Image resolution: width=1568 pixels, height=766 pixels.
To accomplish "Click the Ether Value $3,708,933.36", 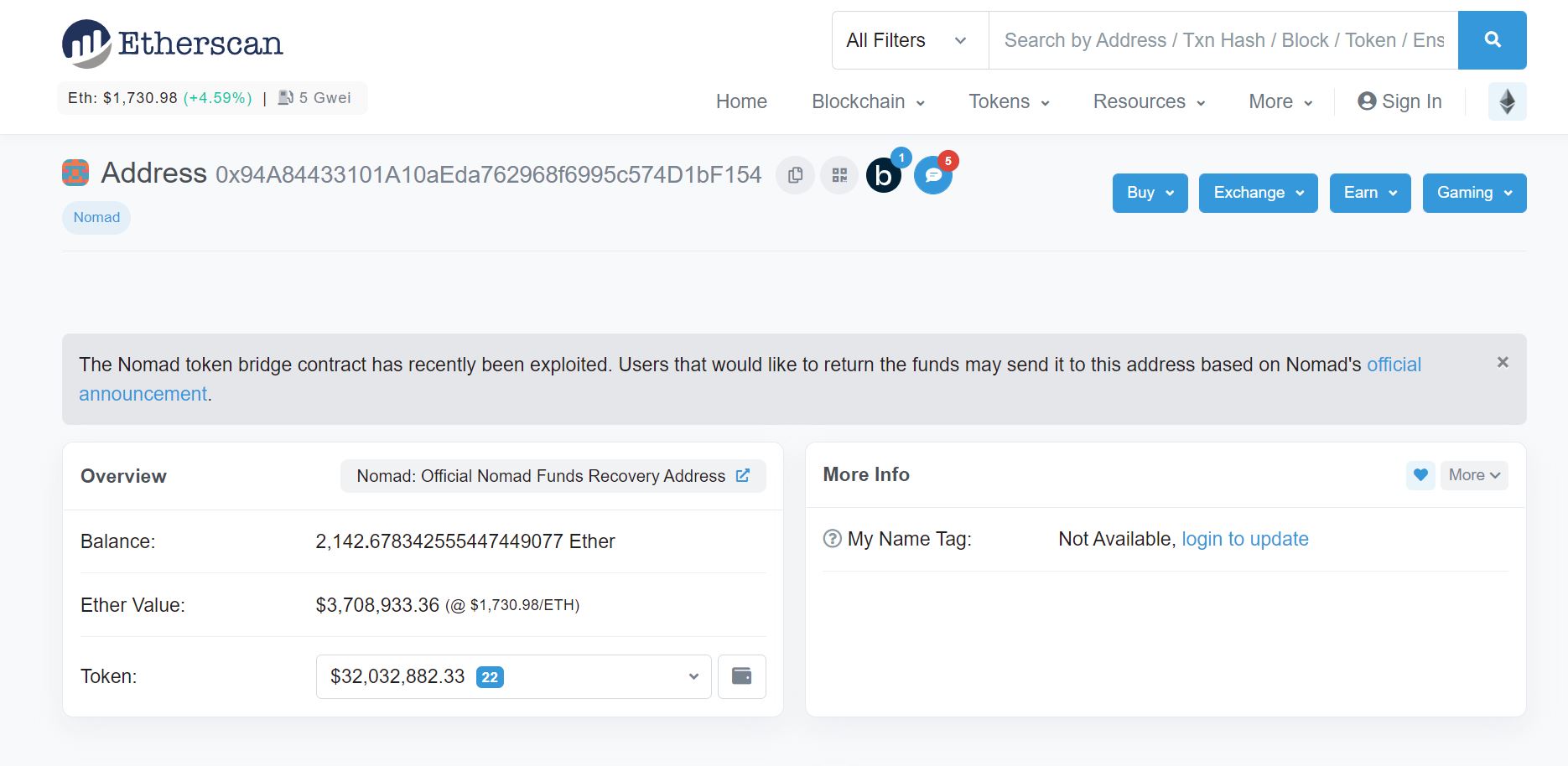I will (x=377, y=605).
